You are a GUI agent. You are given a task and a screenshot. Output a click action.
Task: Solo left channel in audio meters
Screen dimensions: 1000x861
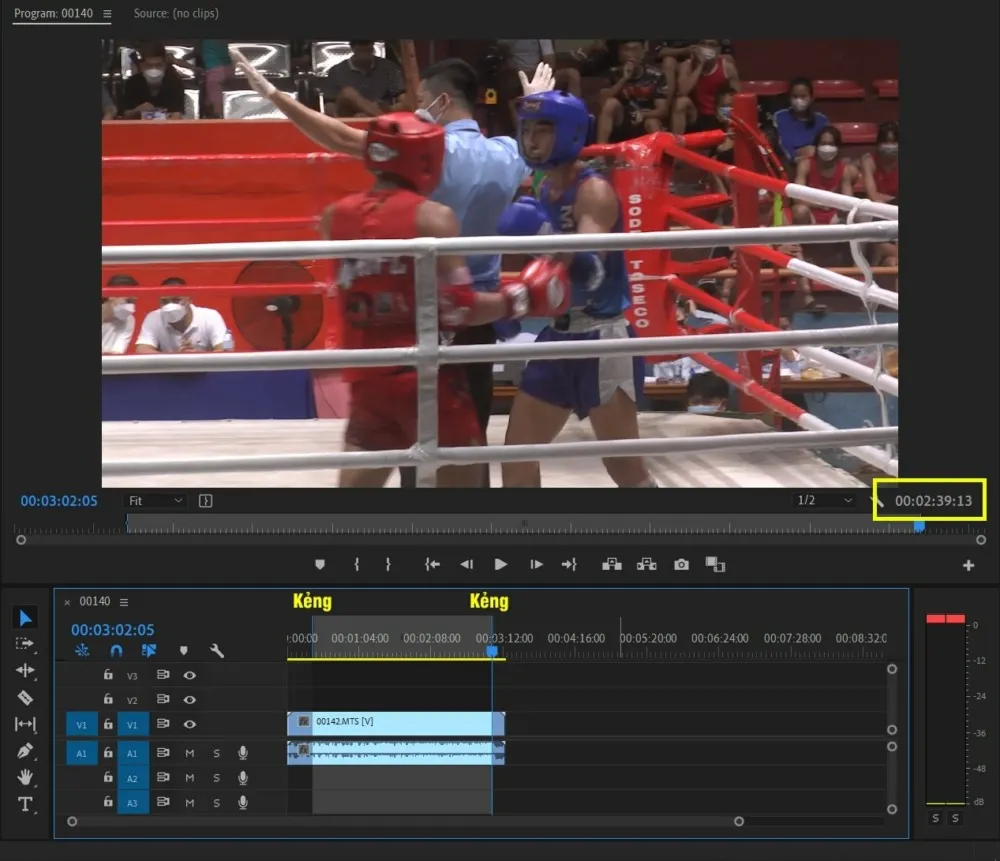(x=935, y=818)
